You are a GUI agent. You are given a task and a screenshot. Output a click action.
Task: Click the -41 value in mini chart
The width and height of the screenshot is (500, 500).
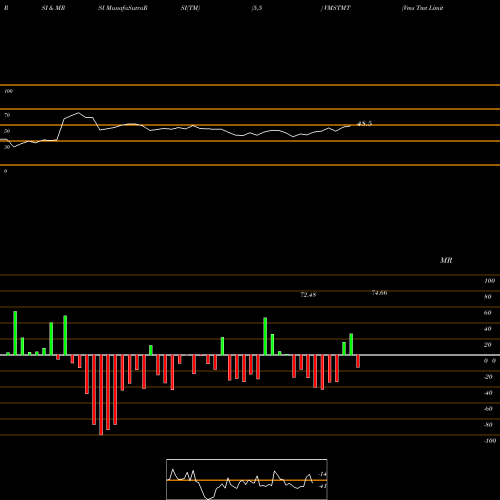tap(322, 486)
